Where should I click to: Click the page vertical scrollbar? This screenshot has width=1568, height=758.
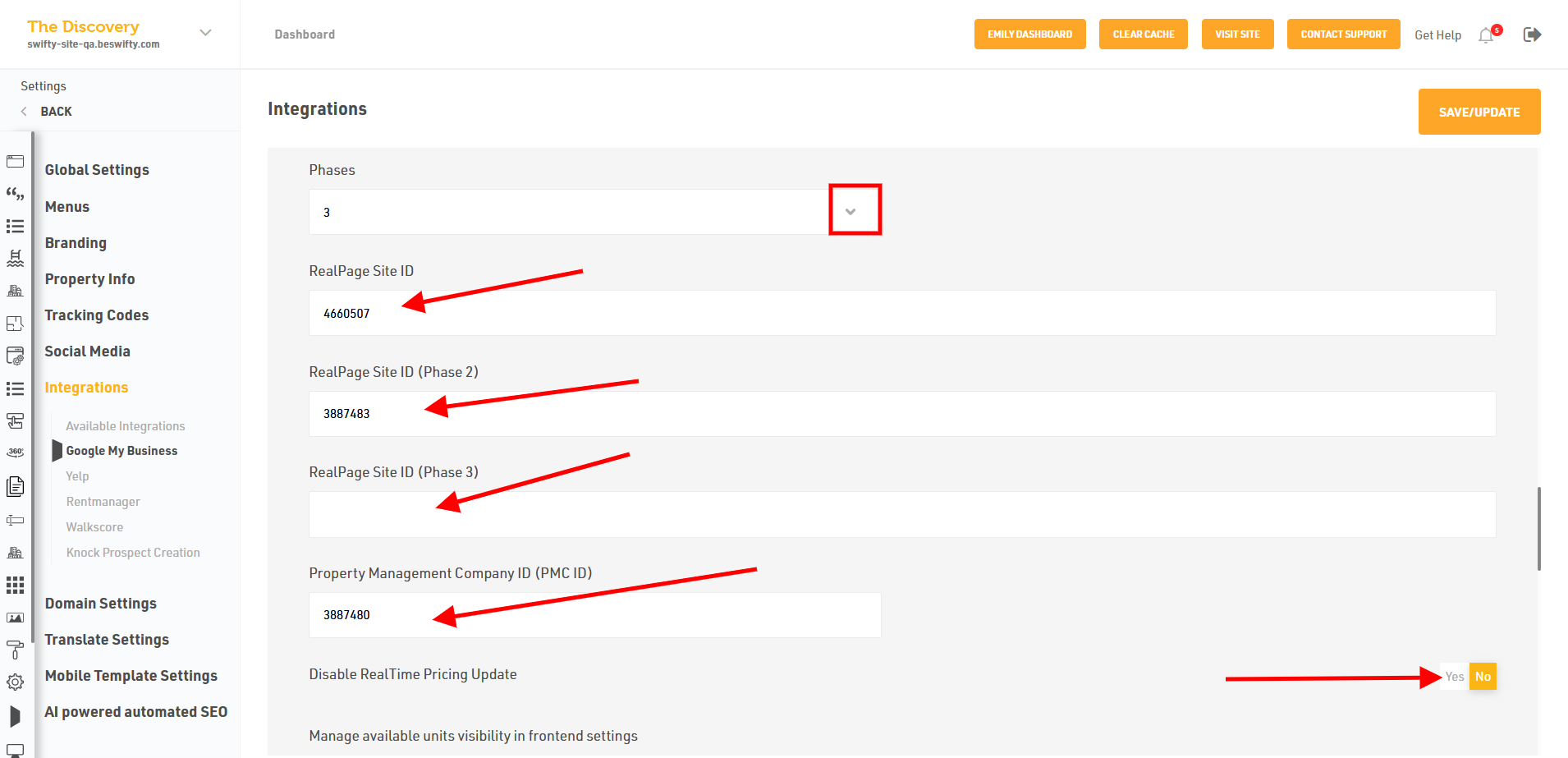(1538, 528)
